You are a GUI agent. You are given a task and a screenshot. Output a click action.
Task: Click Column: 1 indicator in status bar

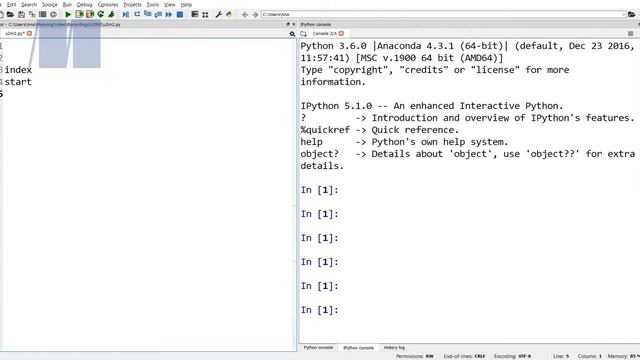tap(589, 356)
